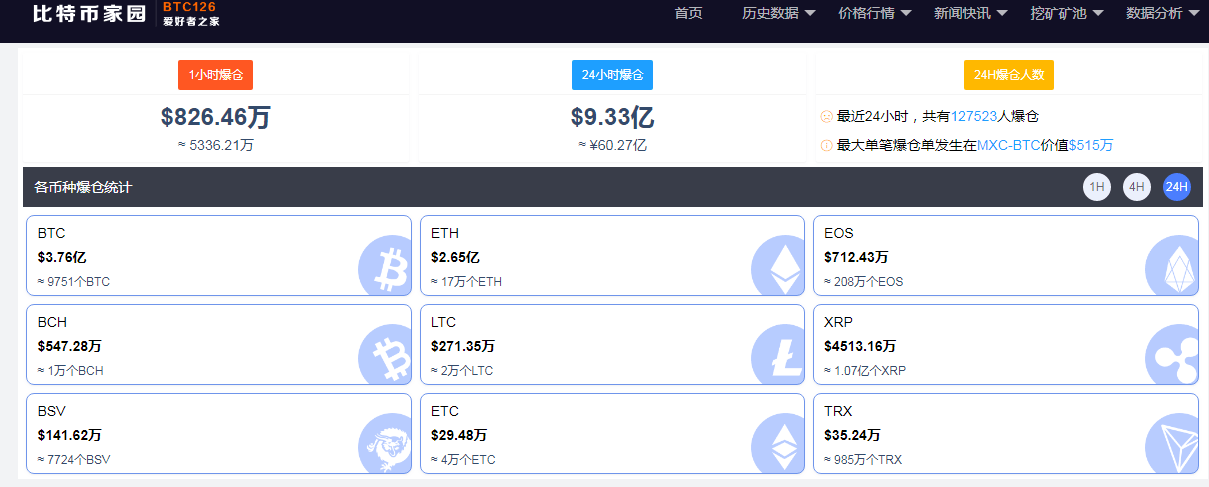The height and width of the screenshot is (487, 1209).
Task: Click ETH amount $2.65亿
Action: [x=455, y=257]
